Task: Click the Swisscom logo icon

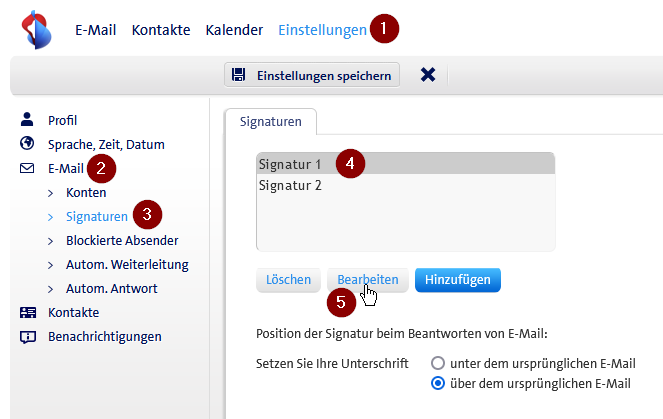Action: [38, 29]
